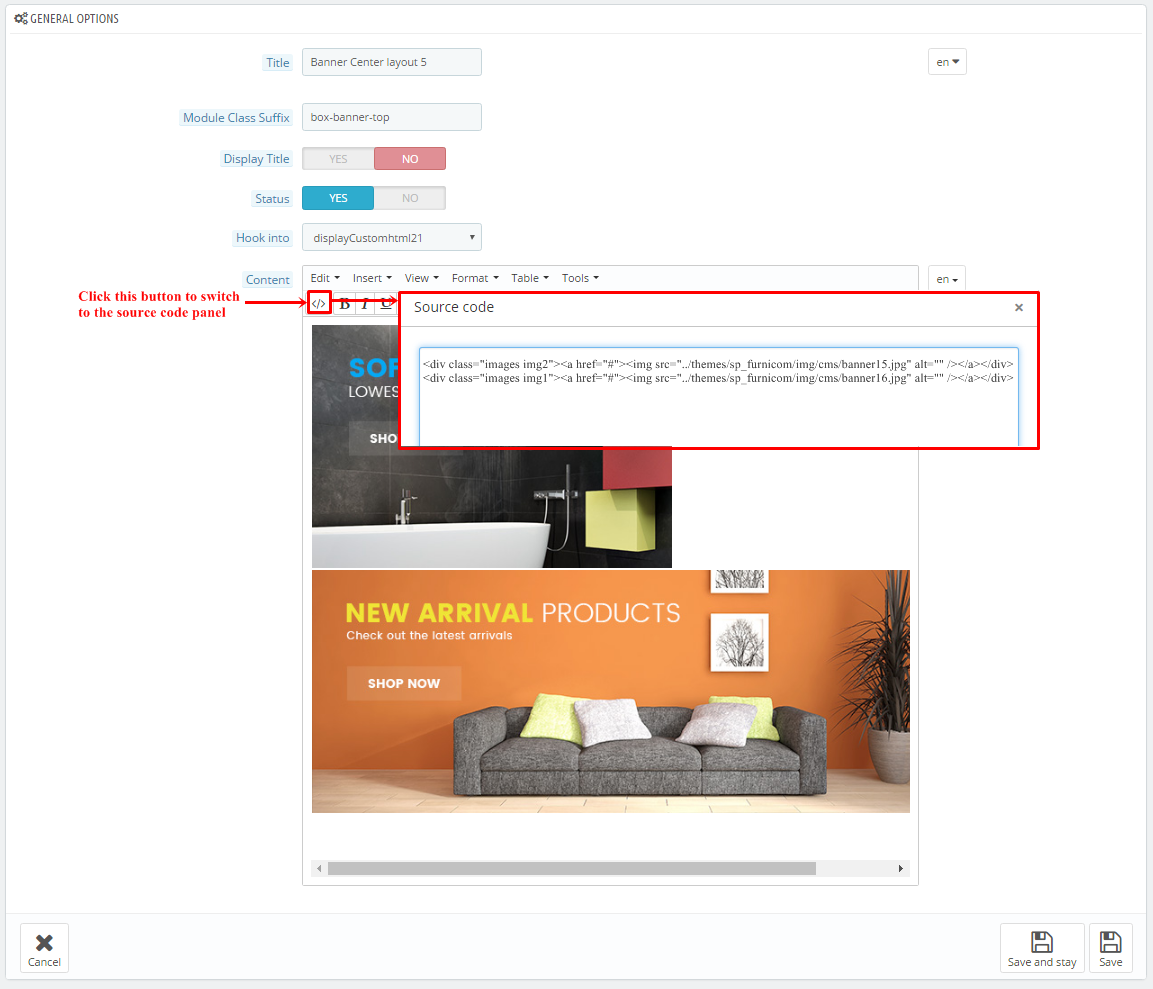Set Status to YES

(x=338, y=198)
